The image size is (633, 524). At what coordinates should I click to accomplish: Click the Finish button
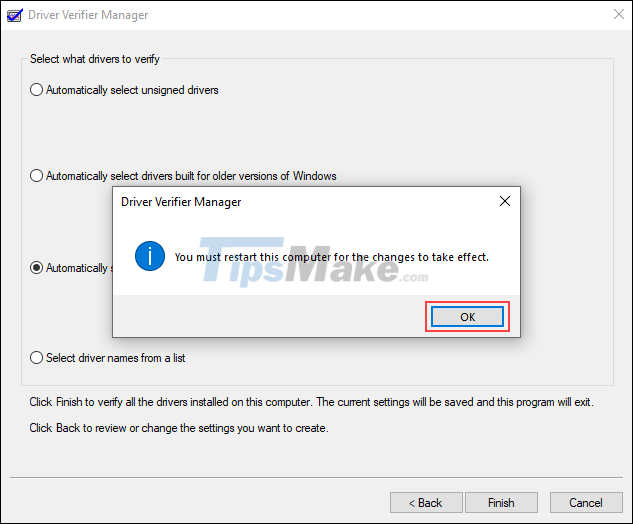(x=501, y=503)
